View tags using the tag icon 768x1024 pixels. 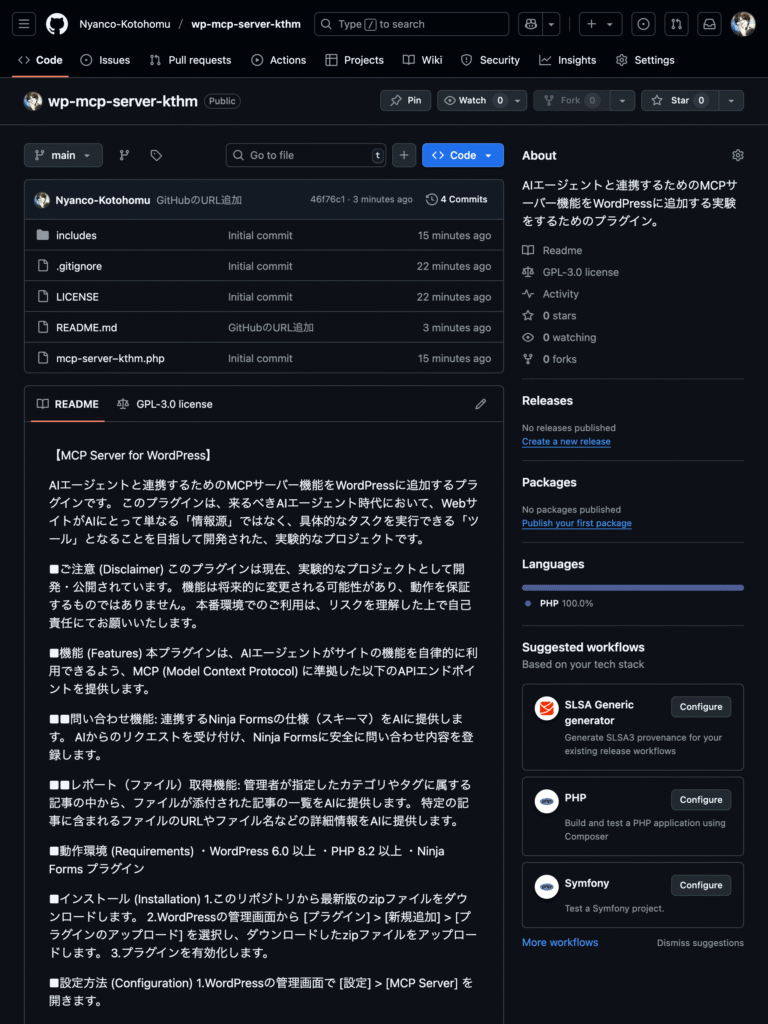click(x=156, y=155)
